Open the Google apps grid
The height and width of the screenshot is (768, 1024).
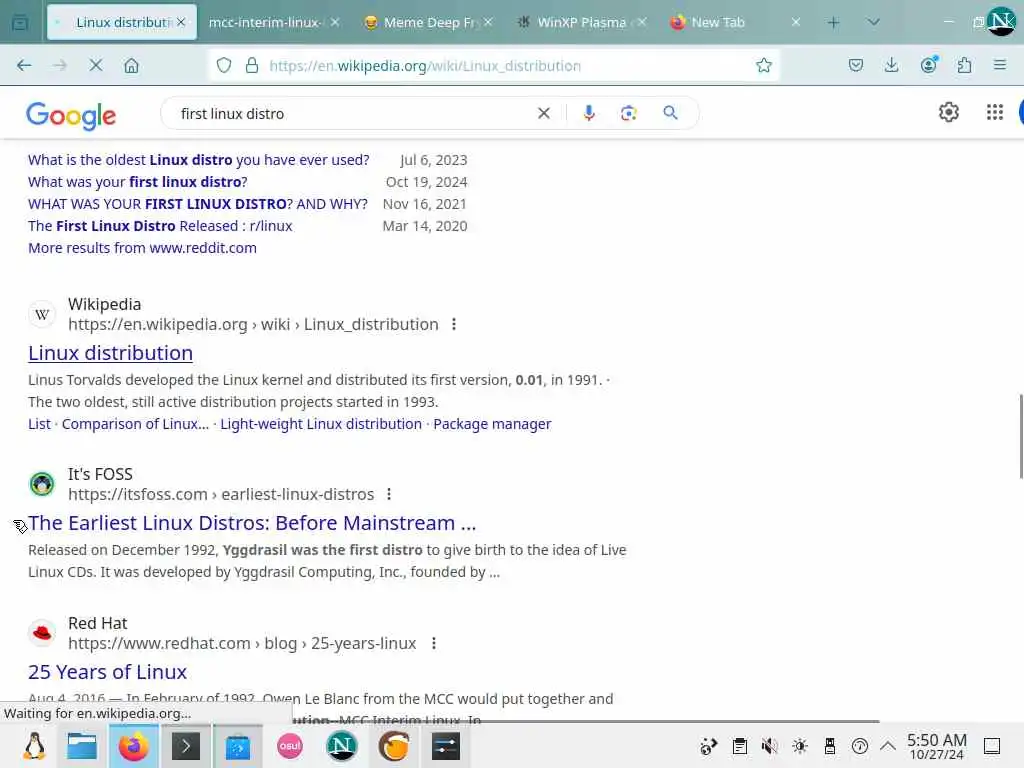pyautogui.click(x=995, y=112)
